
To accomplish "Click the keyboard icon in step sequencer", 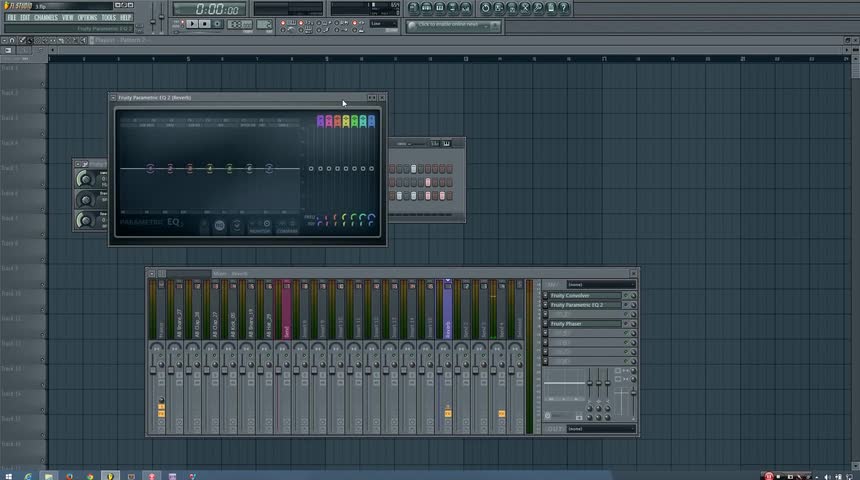I will point(446,143).
